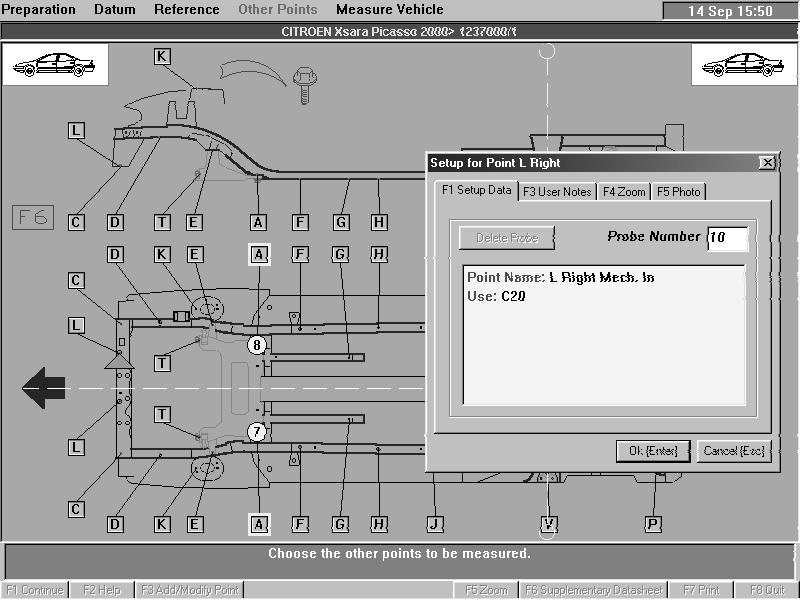800x600 pixels.
Task: Click the car thumbnail in the top-right corner
Action: [743, 64]
